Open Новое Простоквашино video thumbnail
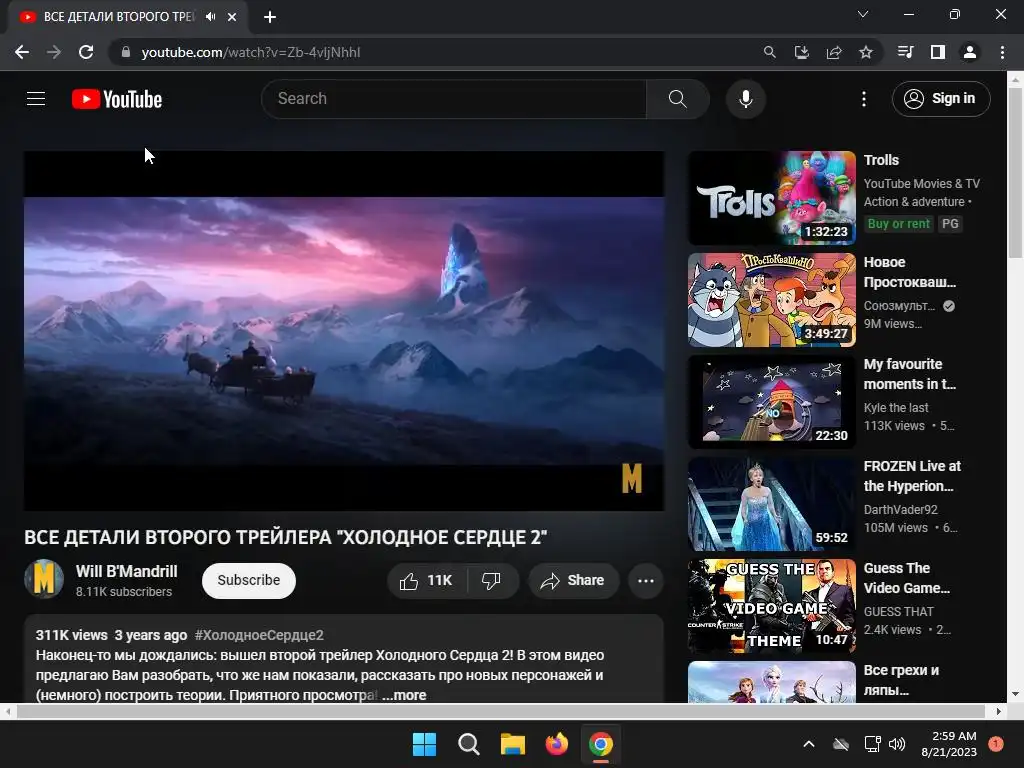 (x=772, y=300)
